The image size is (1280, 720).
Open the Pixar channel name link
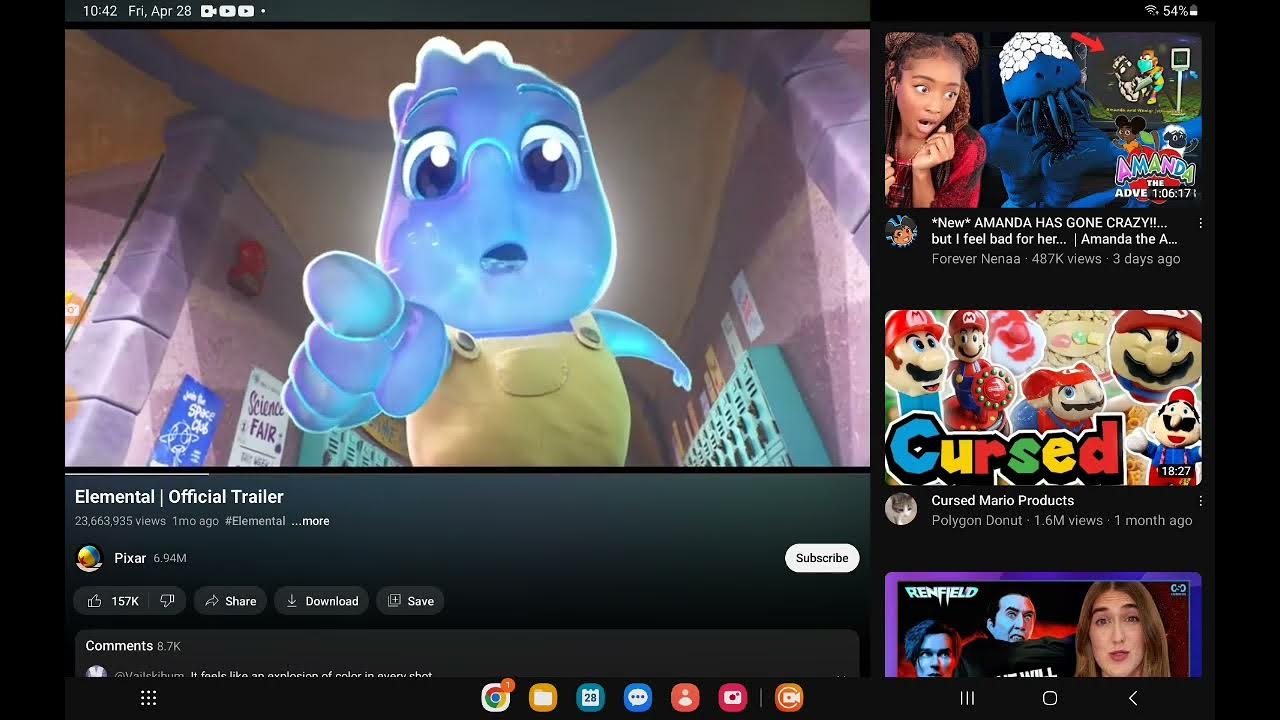click(130, 558)
